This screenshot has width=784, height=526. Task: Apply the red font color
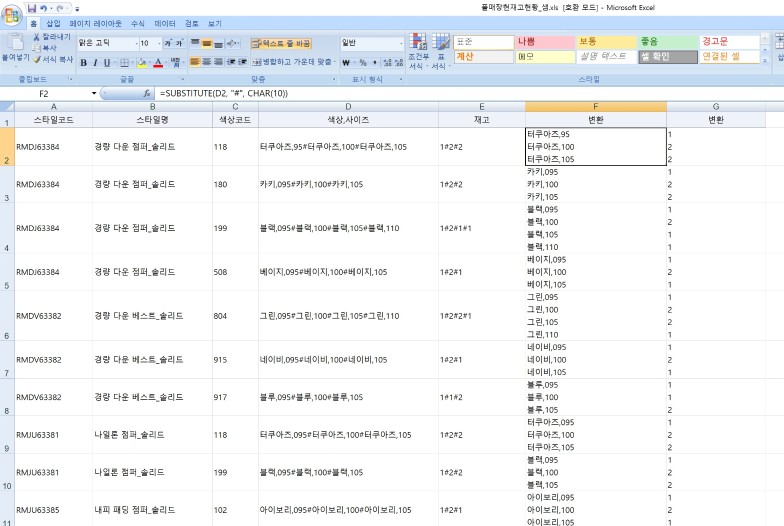[158, 62]
